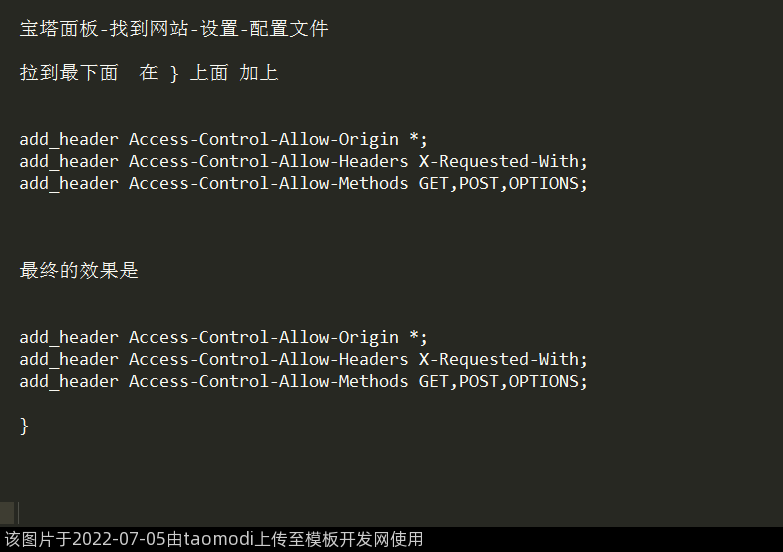Click Access-Control-Allow-Methods in the first code block

(268, 183)
